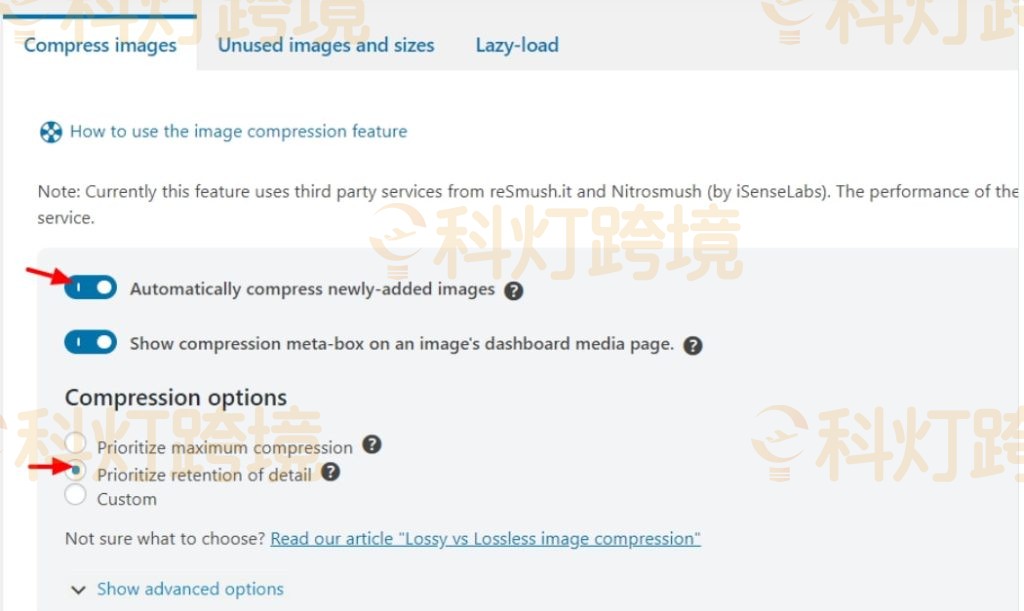Screen dimensions: 1024x611
Task: Switch to Unused images and sizes tab
Action: coord(326,45)
